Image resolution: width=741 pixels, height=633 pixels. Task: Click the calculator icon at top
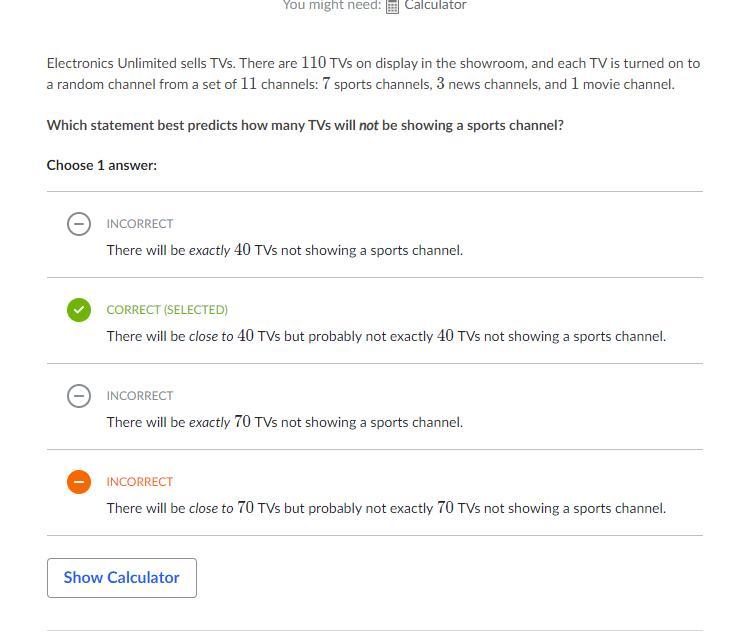[393, 6]
